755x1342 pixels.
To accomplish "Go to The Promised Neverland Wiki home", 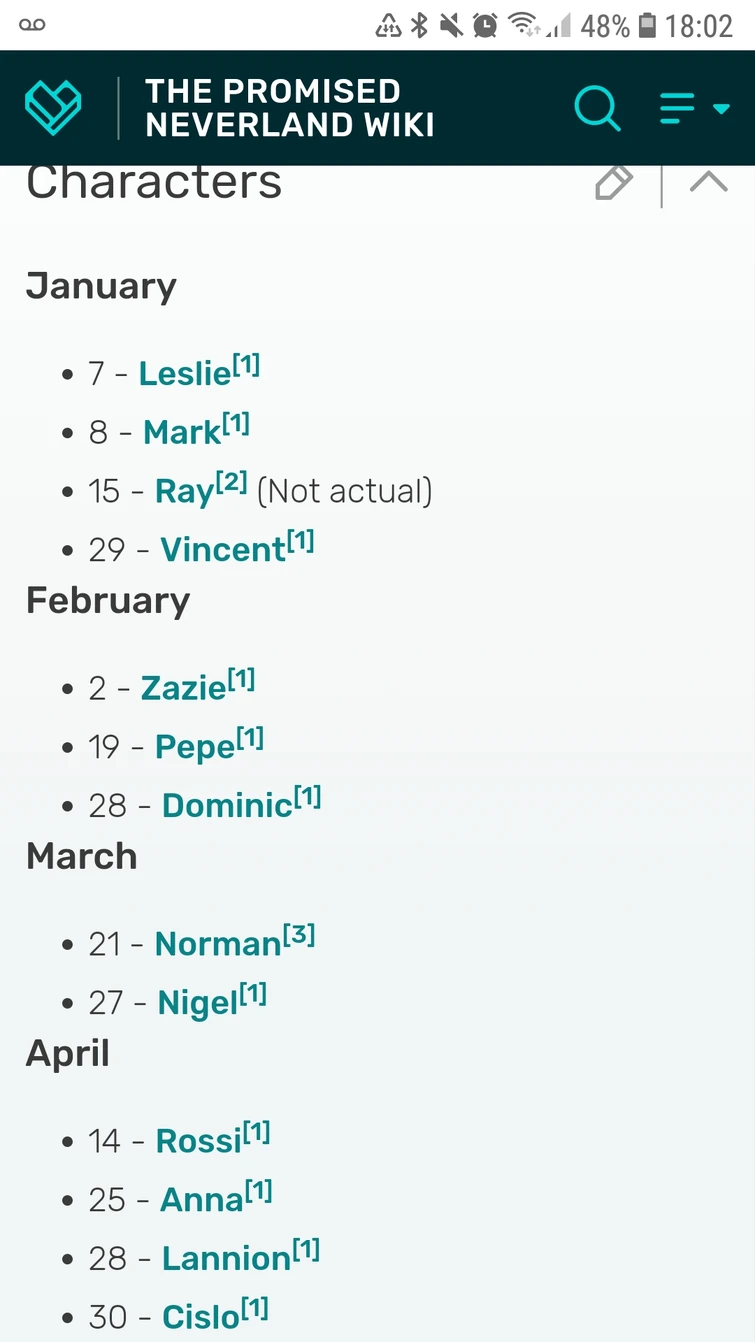I will click(x=289, y=107).
